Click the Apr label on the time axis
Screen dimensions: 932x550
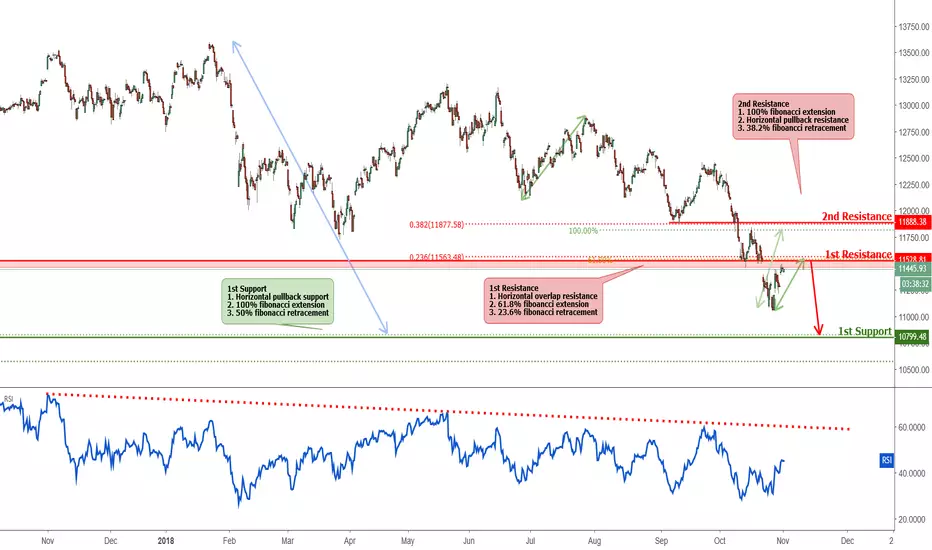pyautogui.click(x=350, y=540)
